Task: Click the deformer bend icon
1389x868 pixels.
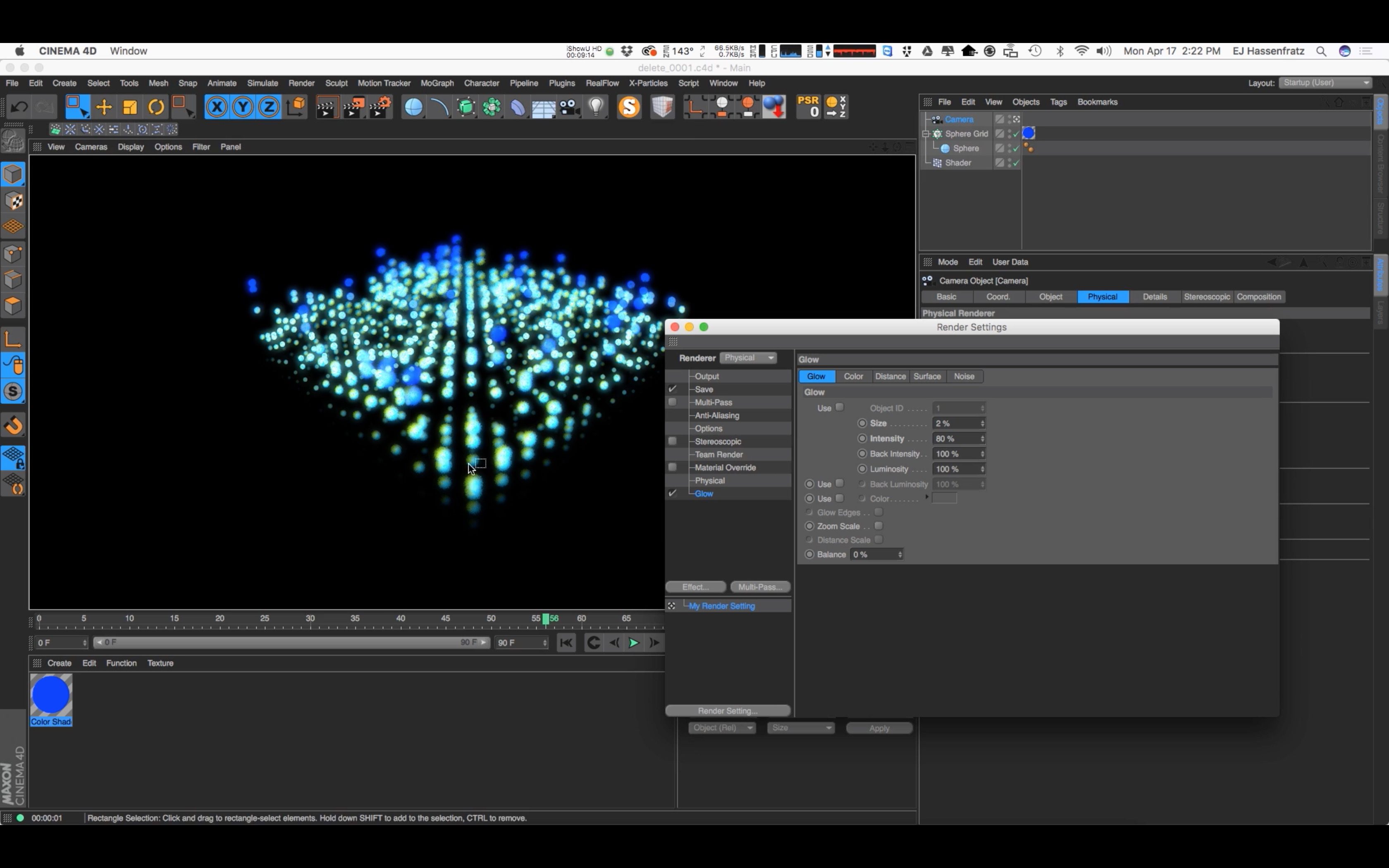Action: (x=518, y=107)
